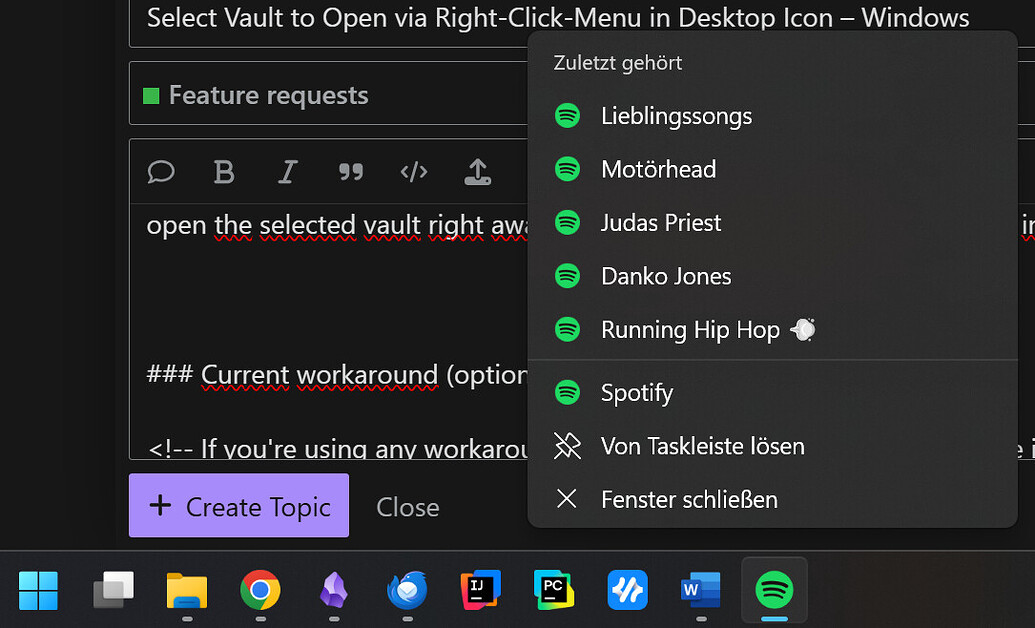Launch Obsidian from the taskbar
The height and width of the screenshot is (628, 1035).
coord(333,591)
